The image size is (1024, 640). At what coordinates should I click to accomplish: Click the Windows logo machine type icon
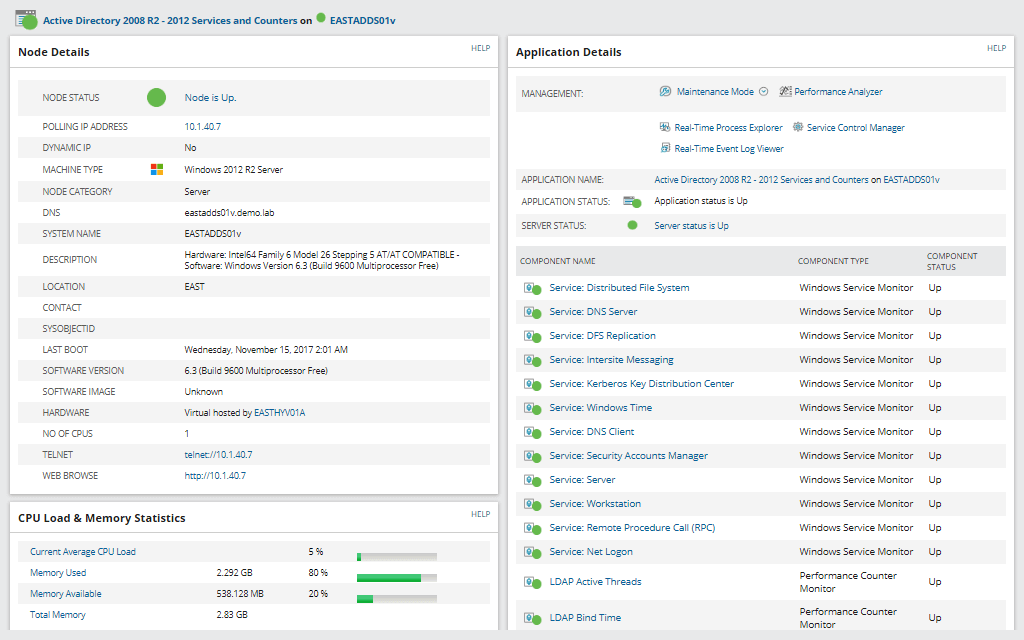click(x=156, y=170)
